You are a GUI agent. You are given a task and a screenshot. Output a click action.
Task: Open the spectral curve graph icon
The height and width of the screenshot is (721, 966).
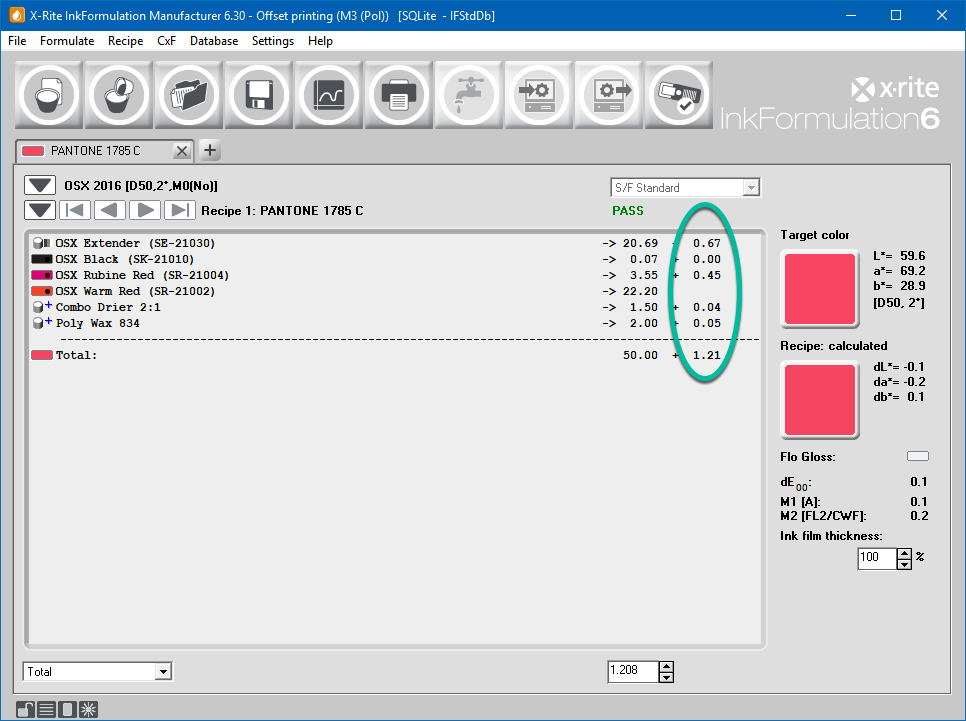(329, 95)
